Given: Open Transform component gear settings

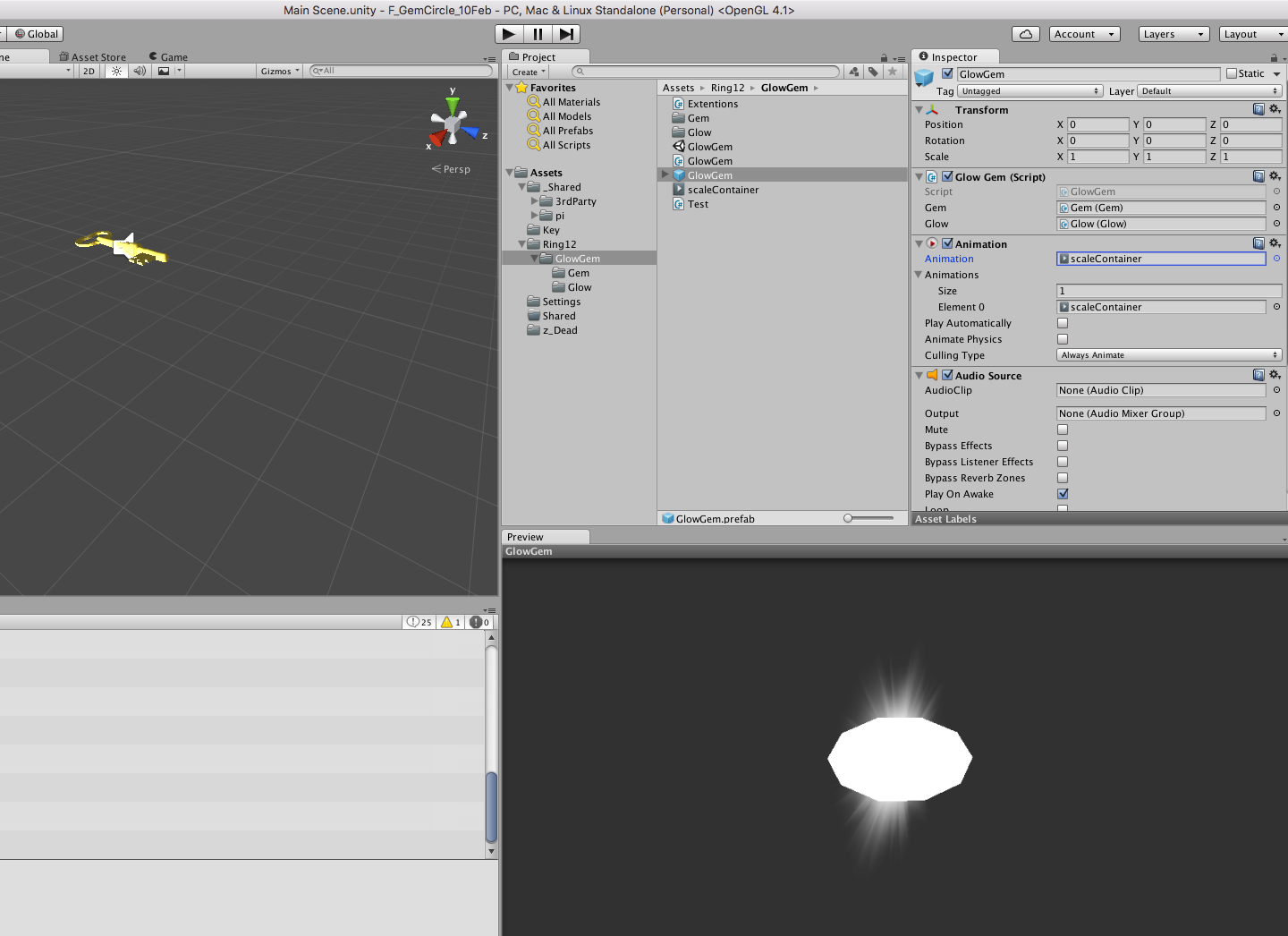Looking at the screenshot, I should [x=1275, y=109].
